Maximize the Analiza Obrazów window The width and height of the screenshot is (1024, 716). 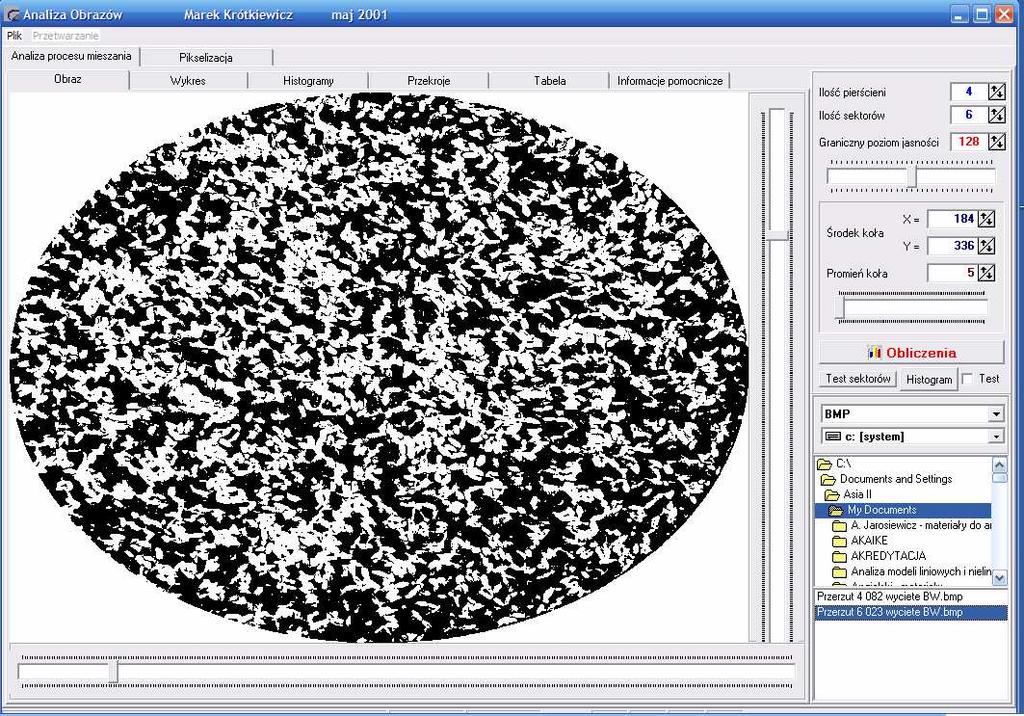[982, 14]
